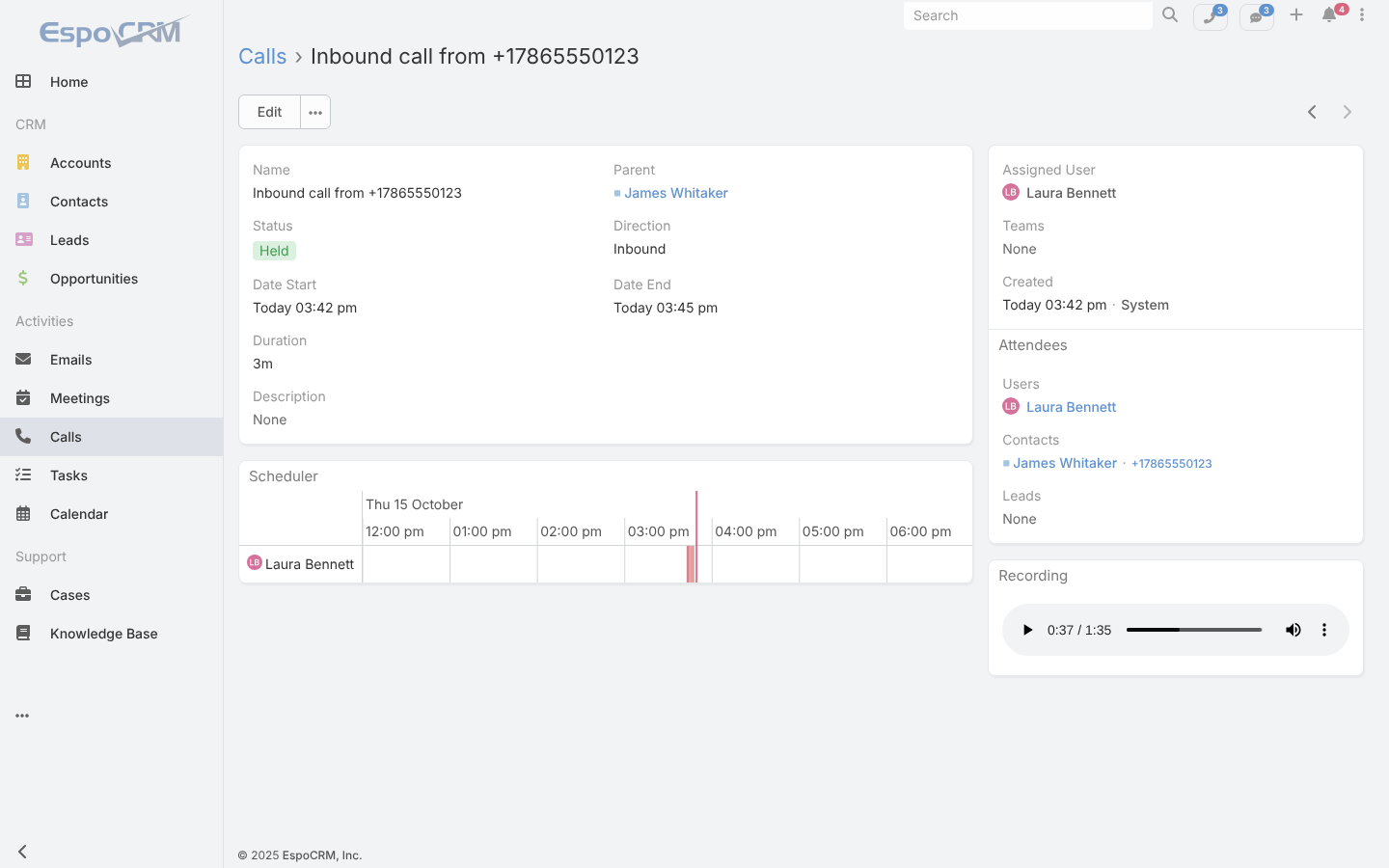The image size is (1389, 868).
Task: Go to the previous record arrow
Action: click(1312, 112)
